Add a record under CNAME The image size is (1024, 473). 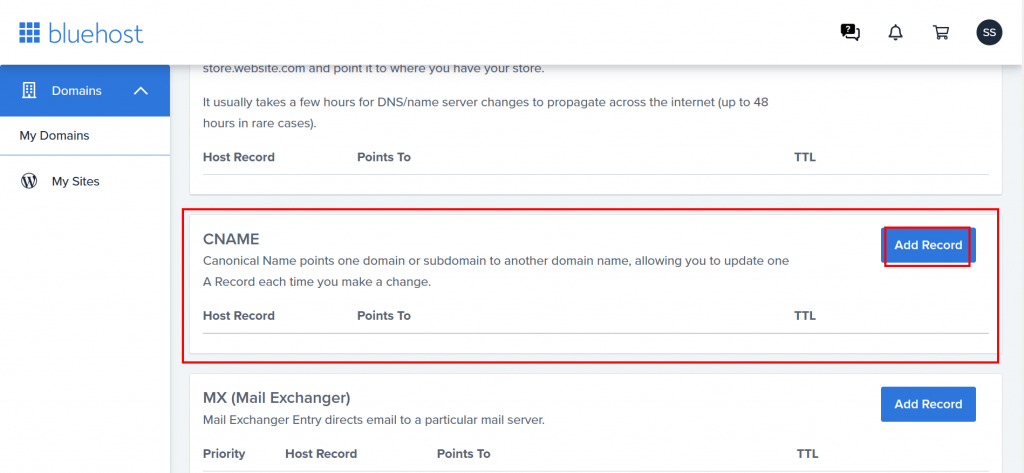[928, 245]
